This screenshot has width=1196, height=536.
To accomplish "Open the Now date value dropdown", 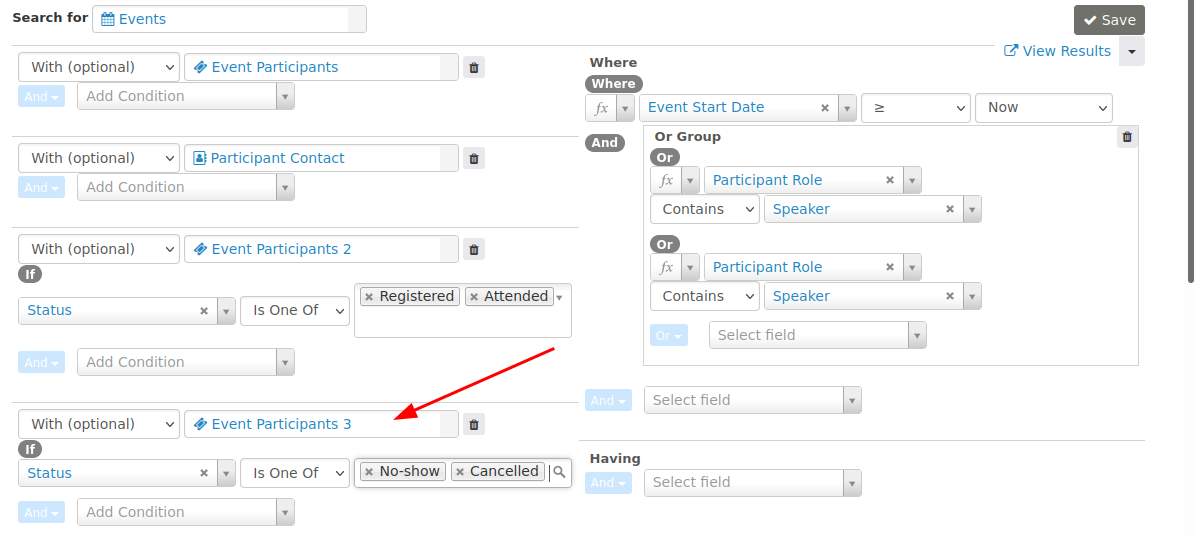I will tap(1043, 108).
